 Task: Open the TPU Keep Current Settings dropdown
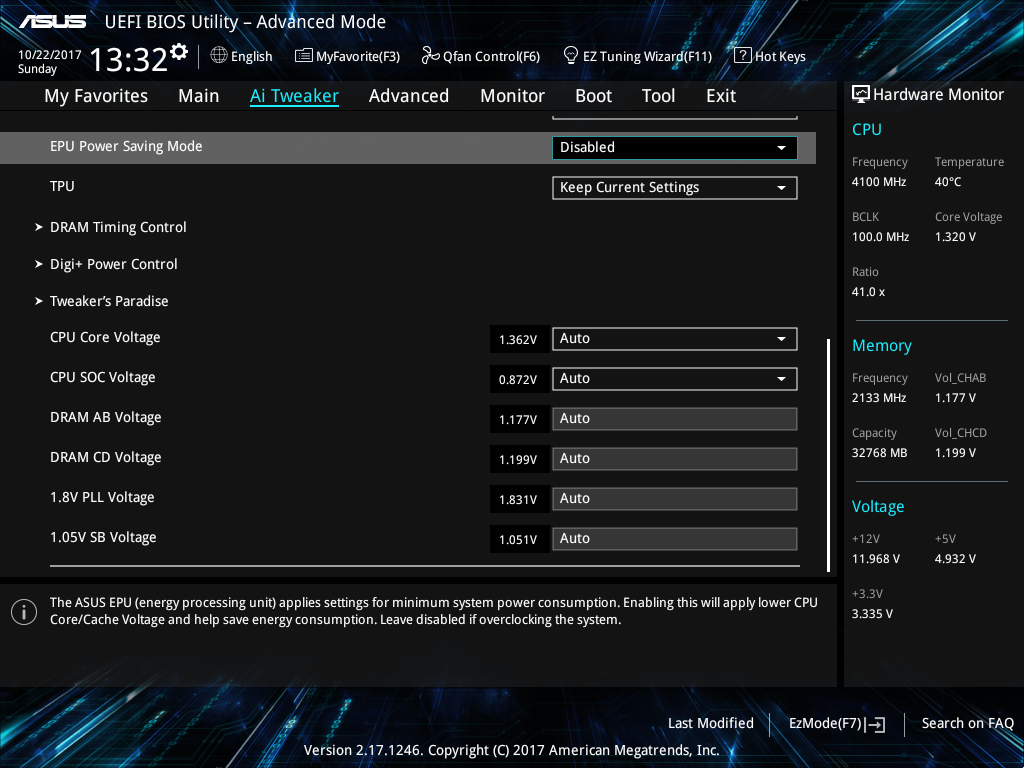pos(675,187)
